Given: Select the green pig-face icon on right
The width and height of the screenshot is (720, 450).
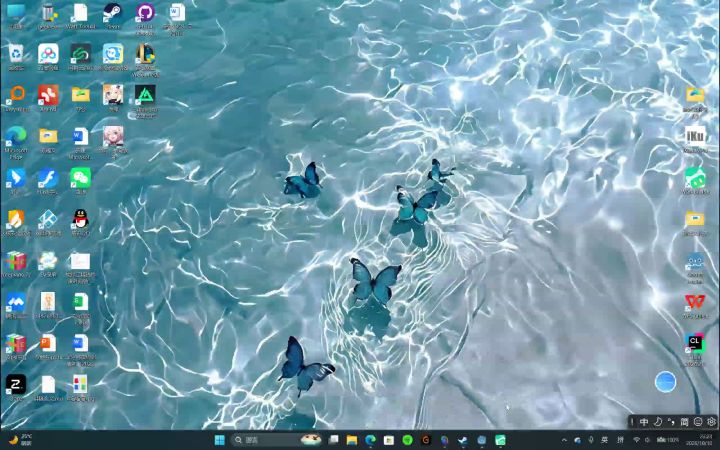Looking at the screenshot, I should coord(695,178).
